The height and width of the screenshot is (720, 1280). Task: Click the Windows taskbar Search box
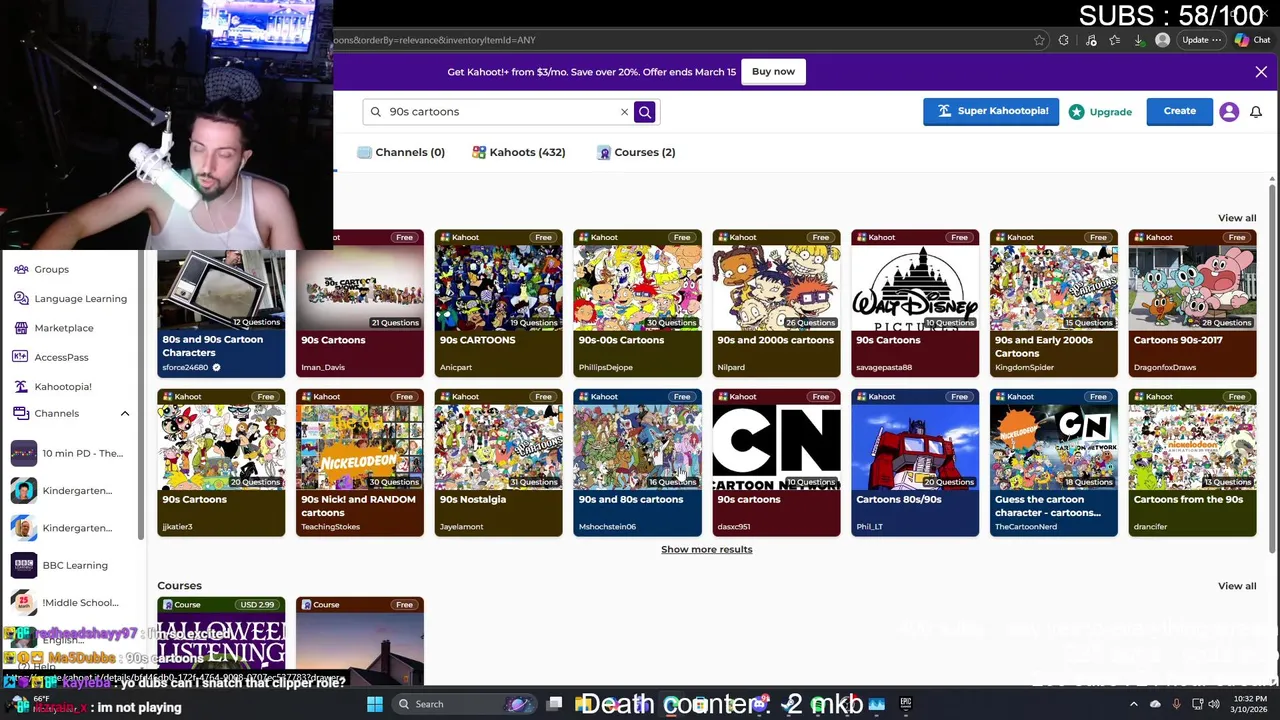(465, 704)
